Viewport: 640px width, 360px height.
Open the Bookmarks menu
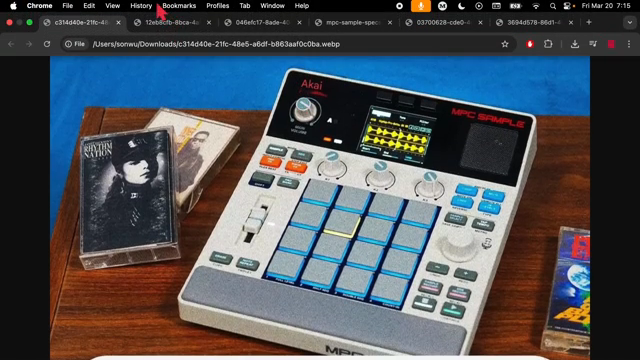[x=179, y=6]
